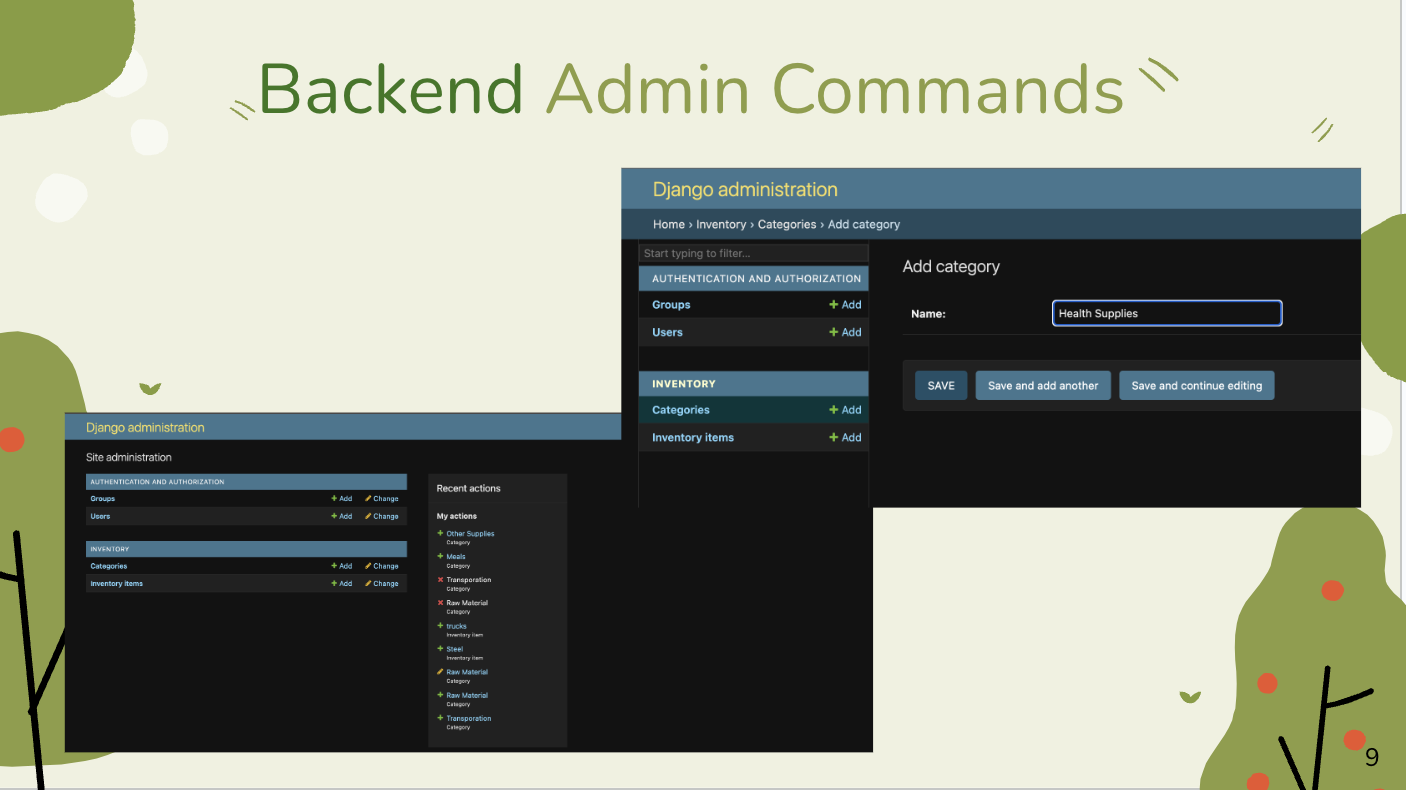Click plus Add in Inventory items row, Site administration
Screen dimensions: 1406x790
coord(342,584)
